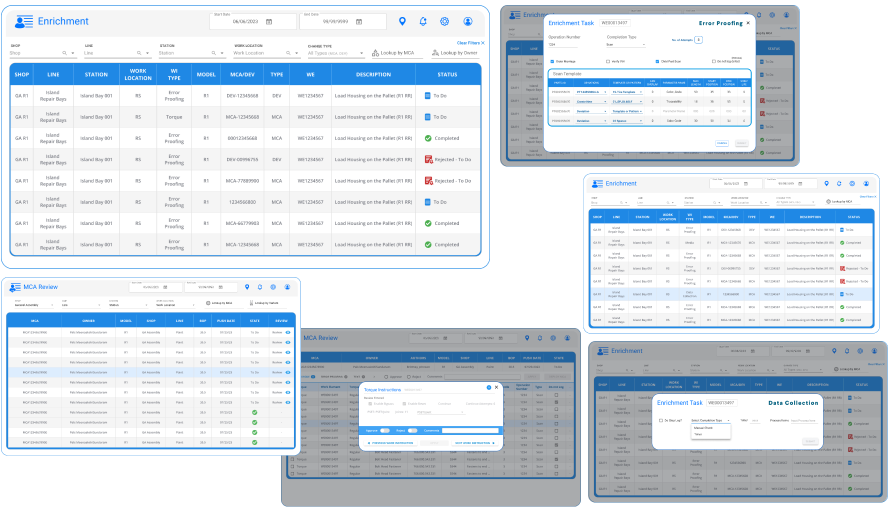The width and height of the screenshot is (888, 519).
Task: Expand Station filter dropdown in large Enrichment window
Action: pyautogui.click(x=222, y=53)
